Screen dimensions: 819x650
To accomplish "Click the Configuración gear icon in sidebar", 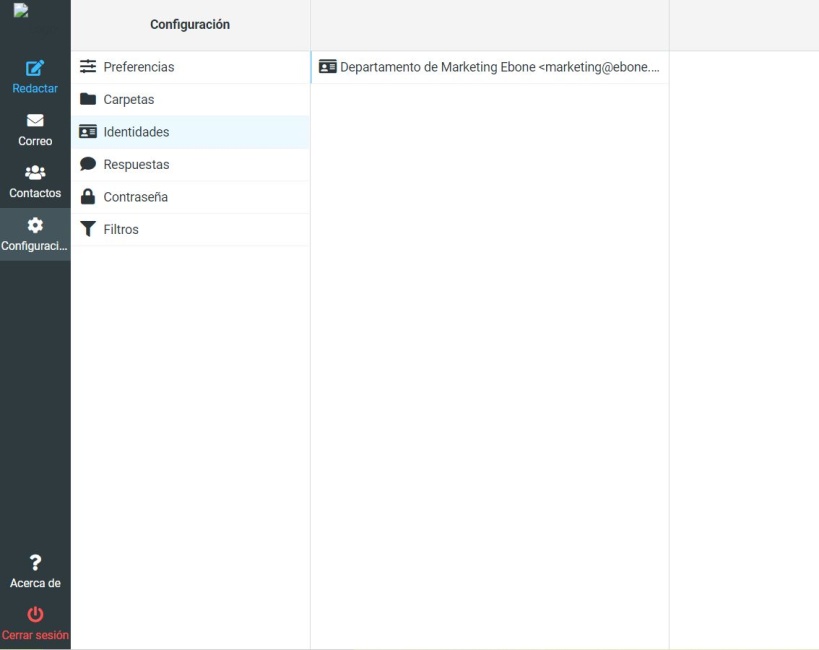I will [x=35, y=225].
